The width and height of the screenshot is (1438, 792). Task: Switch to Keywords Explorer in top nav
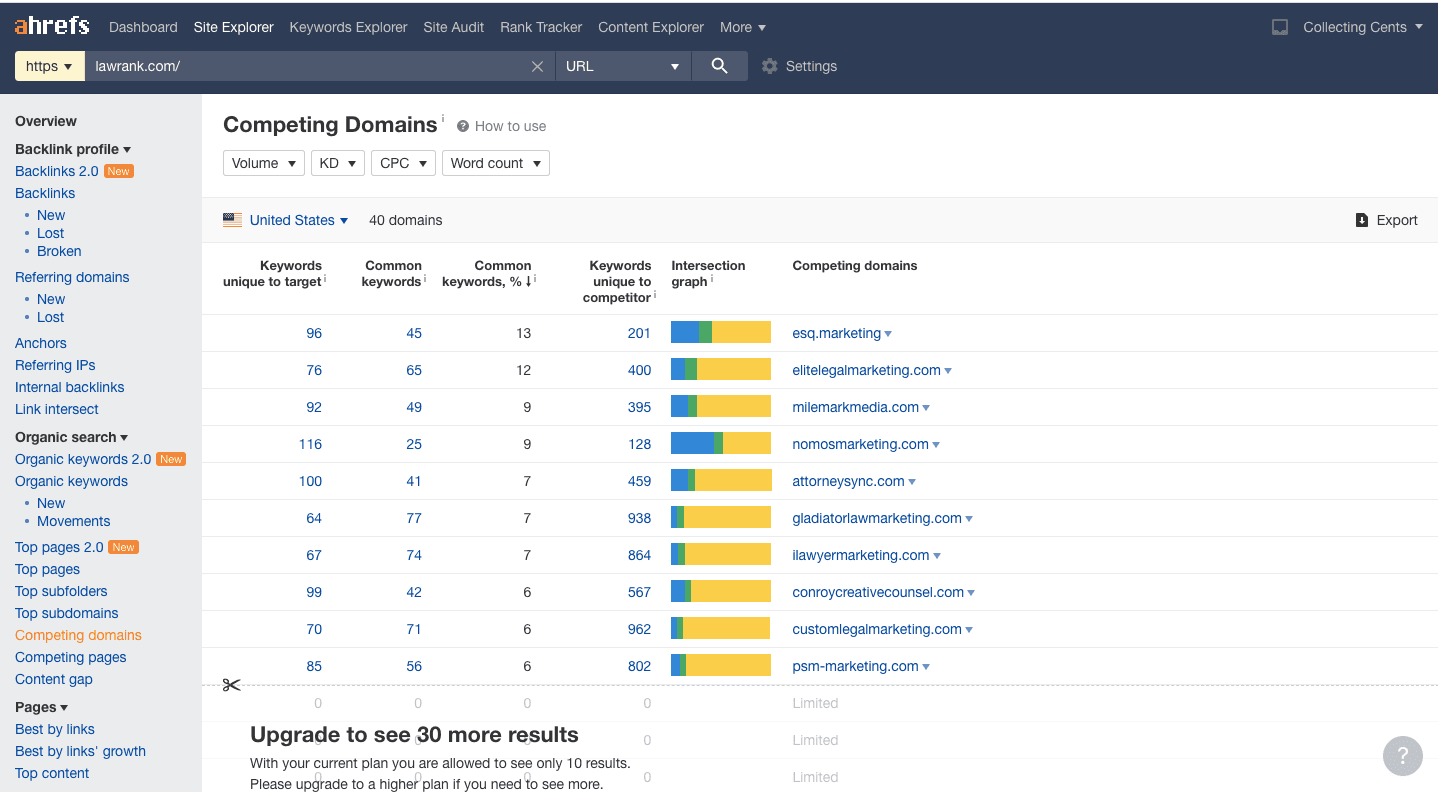pos(348,27)
